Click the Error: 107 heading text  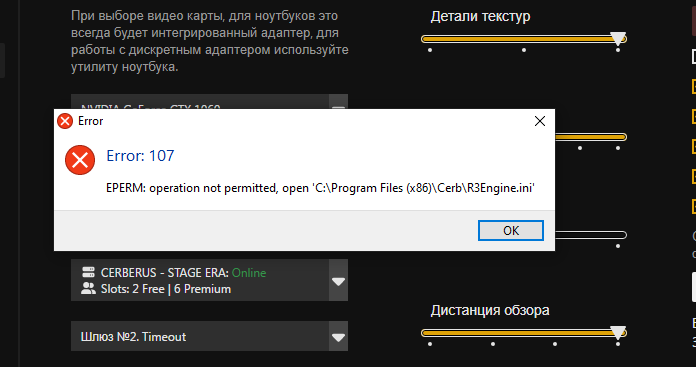click(140, 156)
